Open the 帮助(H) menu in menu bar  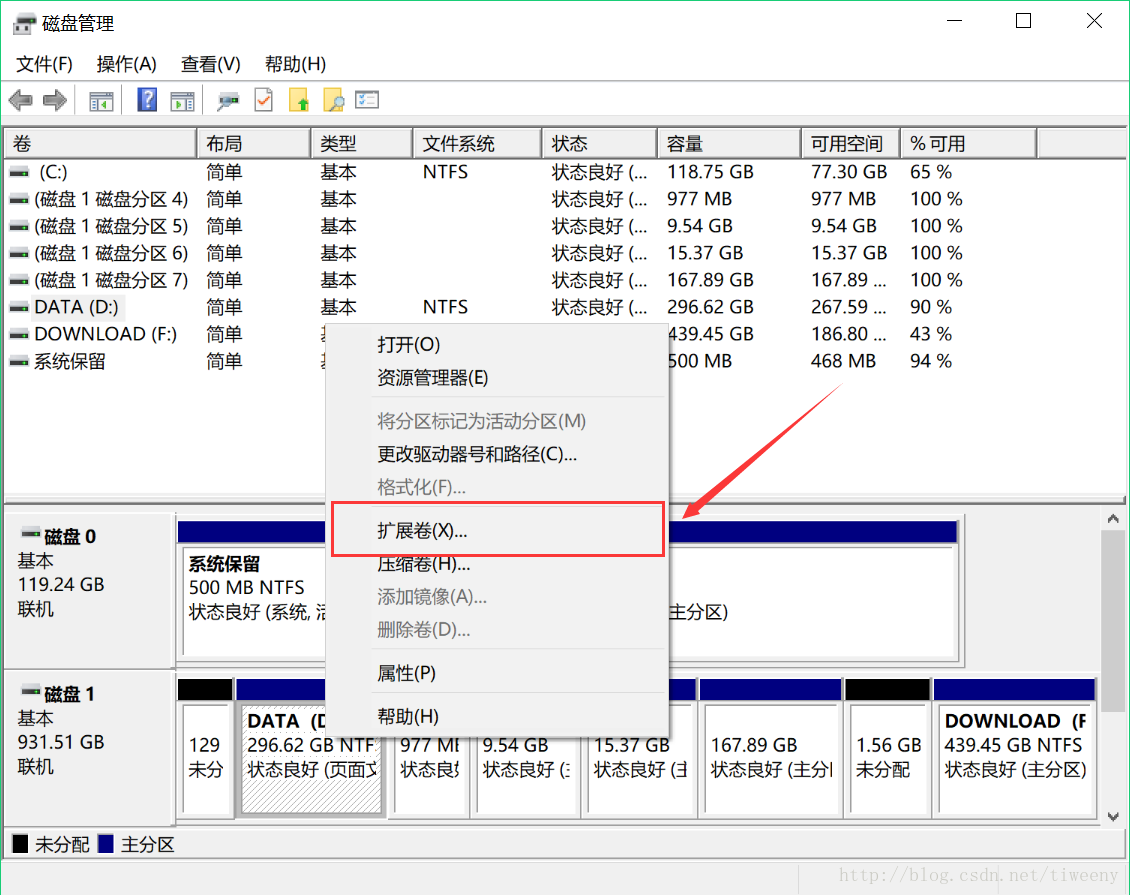click(x=295, y=64)
